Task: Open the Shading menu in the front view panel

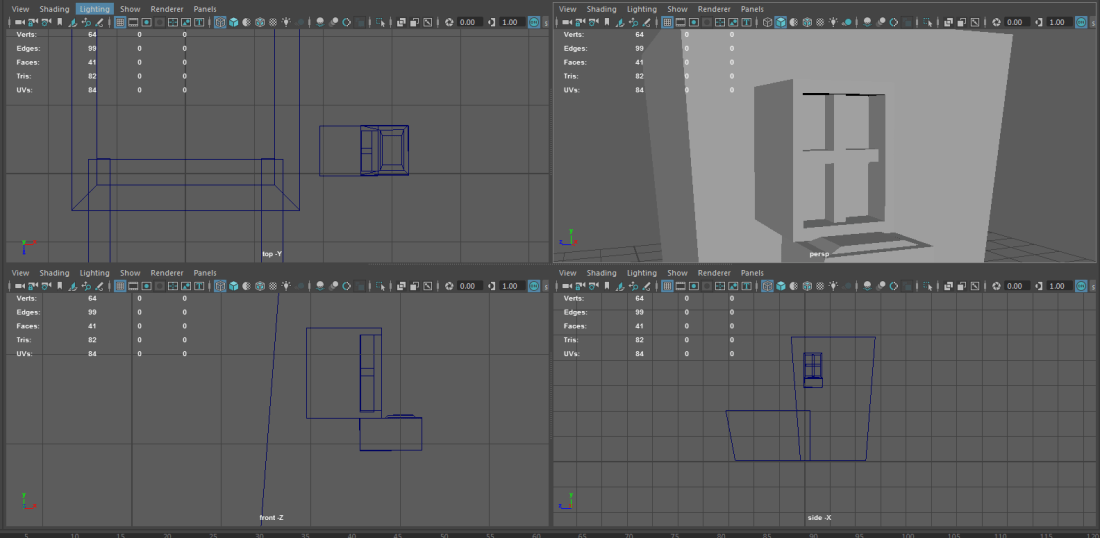Action: (54, 273)
